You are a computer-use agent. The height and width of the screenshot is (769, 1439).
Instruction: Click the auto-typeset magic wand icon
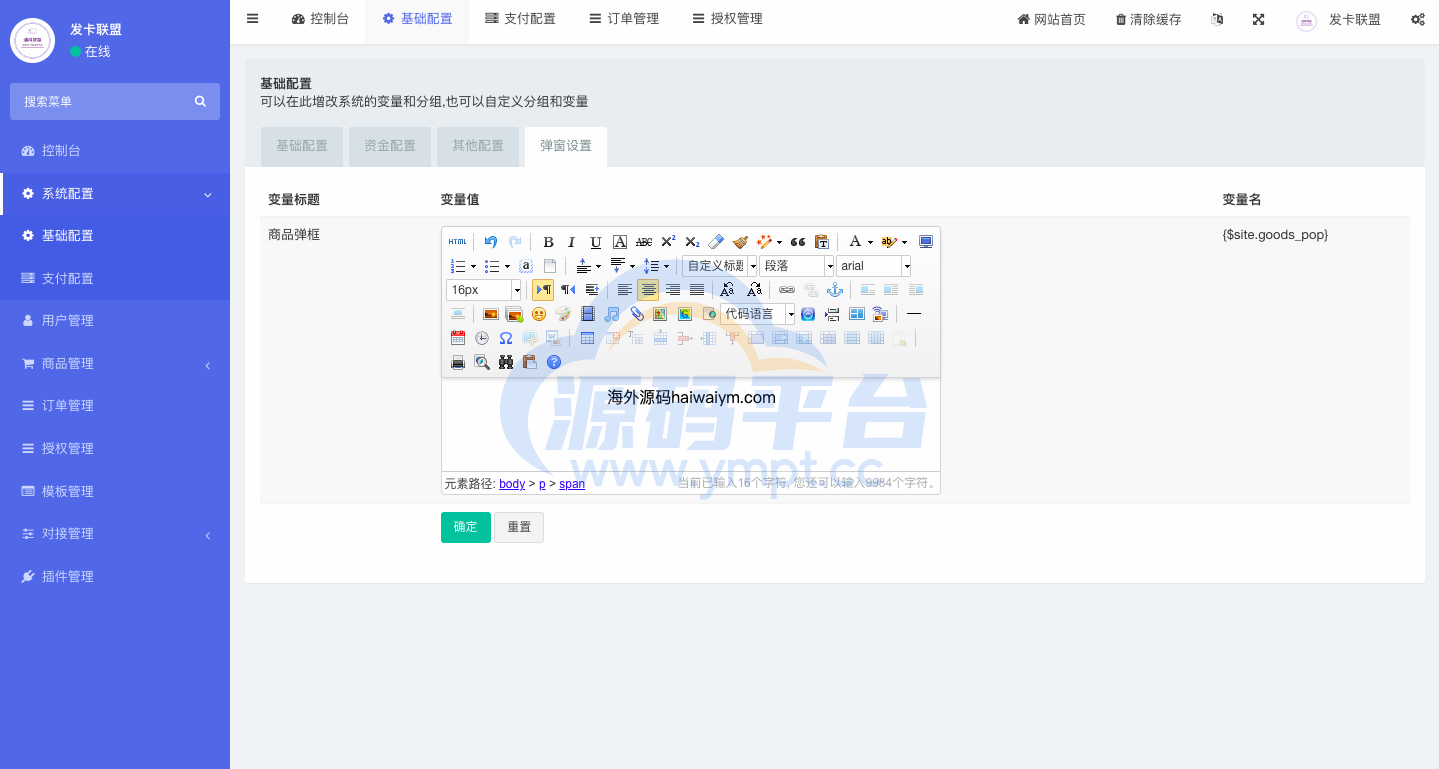(764, 242)
